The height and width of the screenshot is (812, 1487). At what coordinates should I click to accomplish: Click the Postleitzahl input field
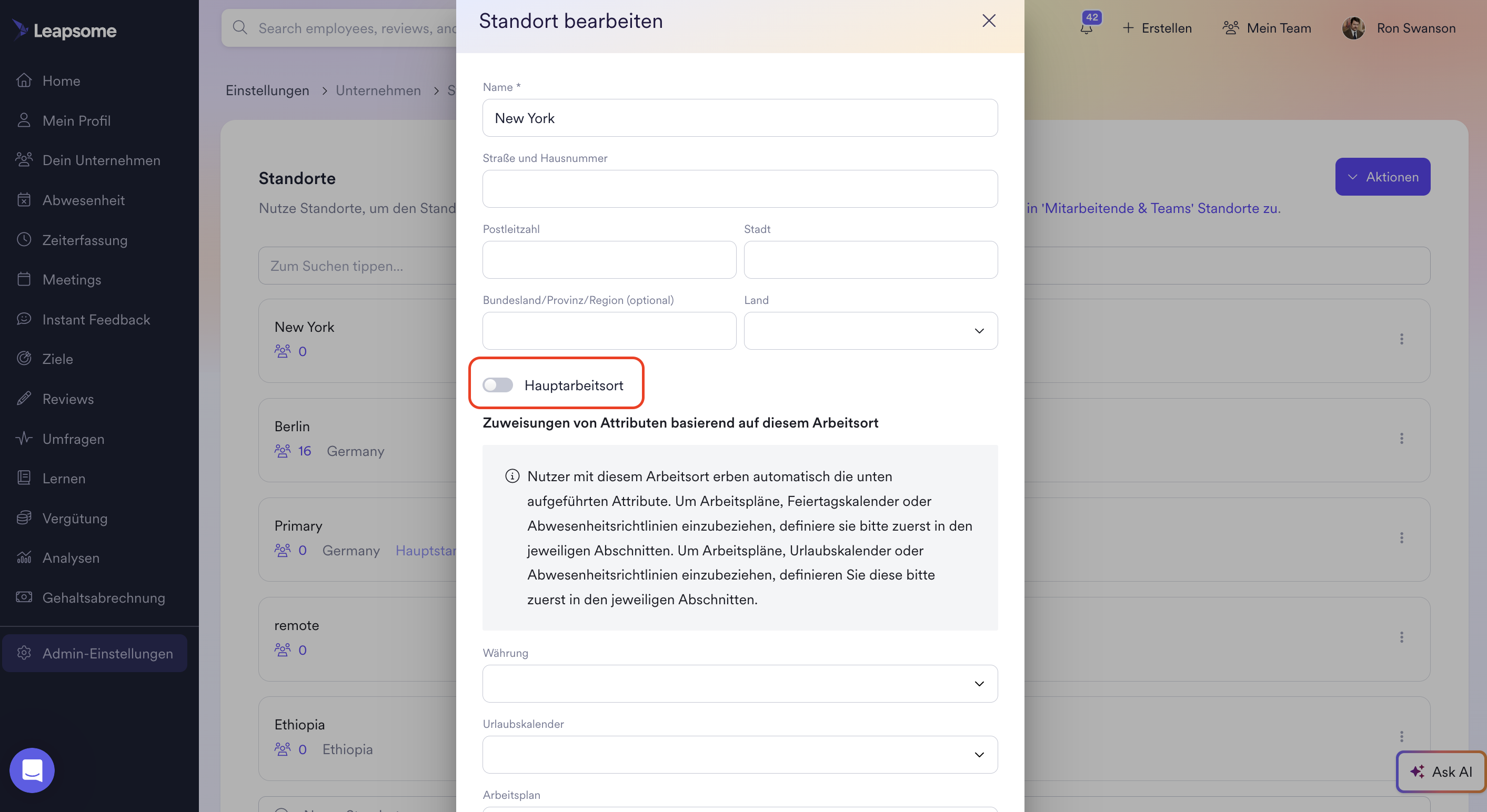(x=609, y=260)
